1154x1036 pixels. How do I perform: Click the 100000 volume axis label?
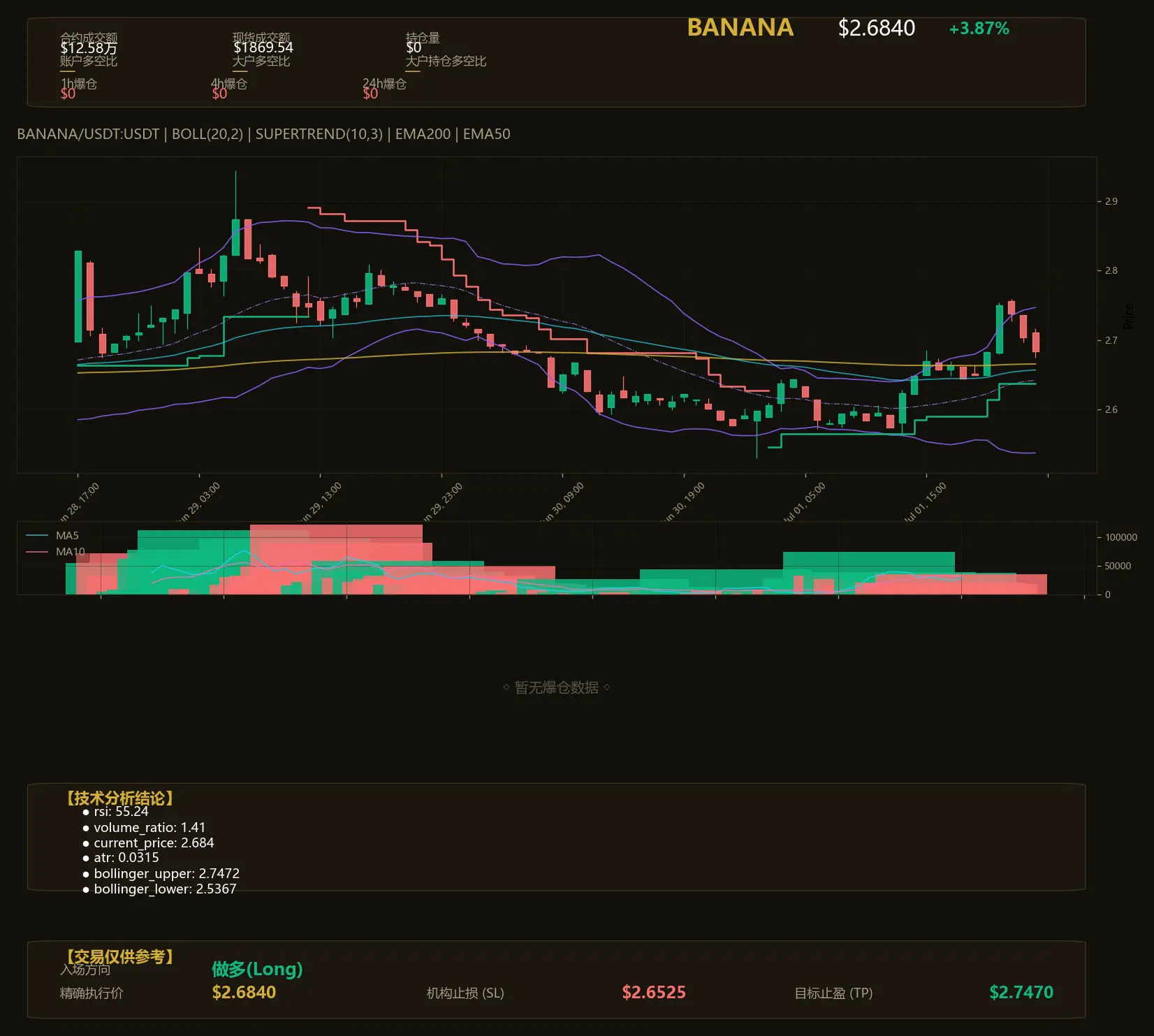[1121, 537]
